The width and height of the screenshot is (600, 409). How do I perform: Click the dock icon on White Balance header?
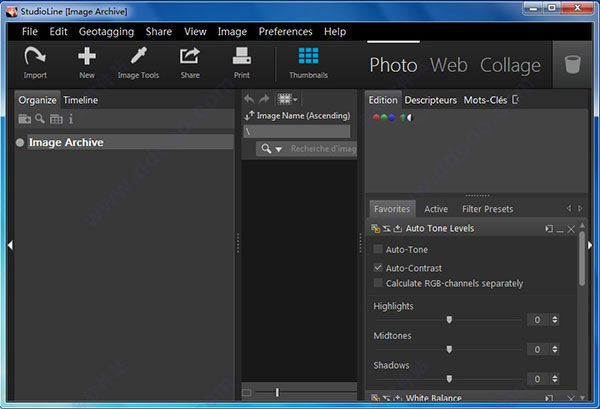click(x=549, y=398)
